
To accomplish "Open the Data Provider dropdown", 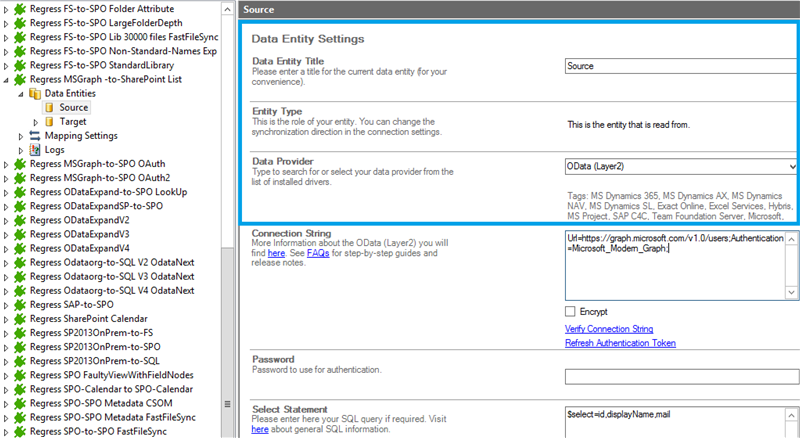I will 791,166.
